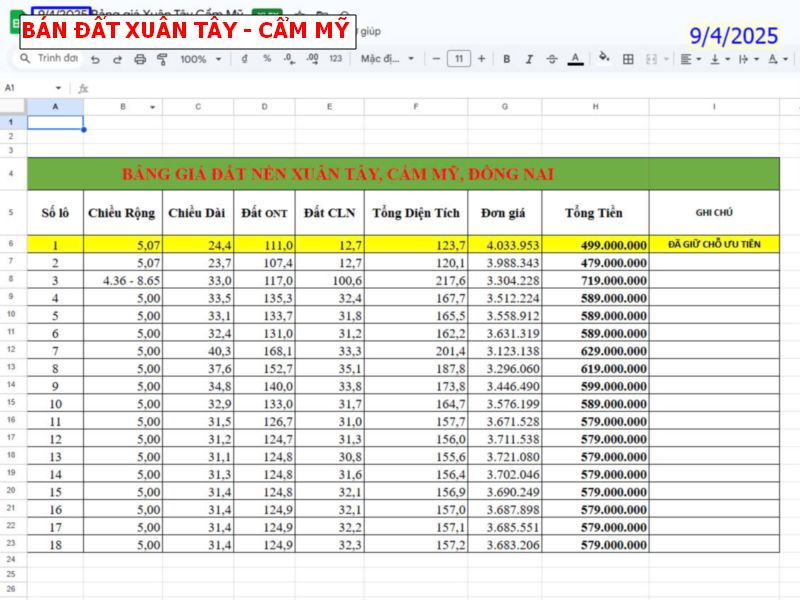Click the fx formula bar icon
This screenshot has height=600, width=800.
(83, 89)
